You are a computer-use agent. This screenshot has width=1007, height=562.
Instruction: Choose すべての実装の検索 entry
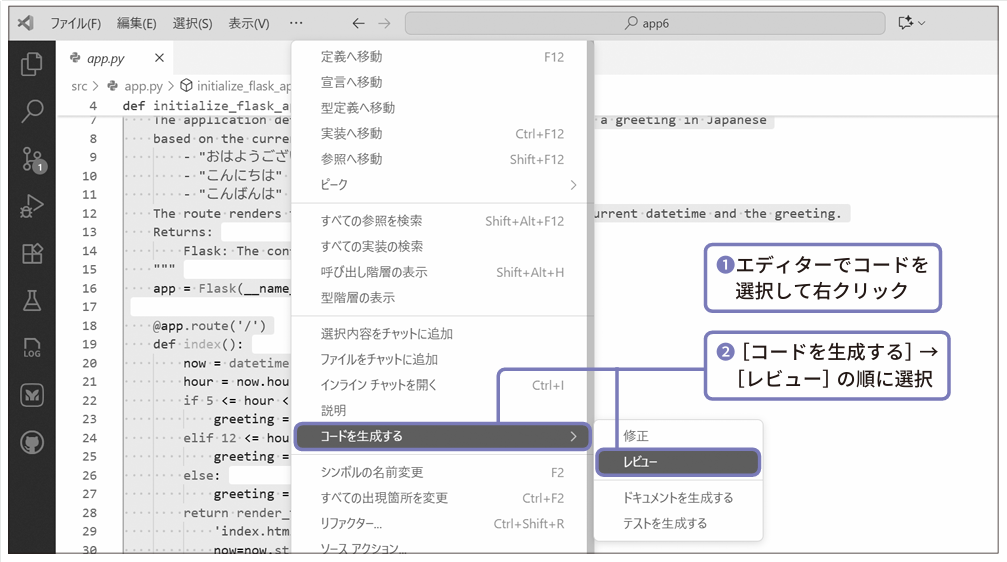442,247
